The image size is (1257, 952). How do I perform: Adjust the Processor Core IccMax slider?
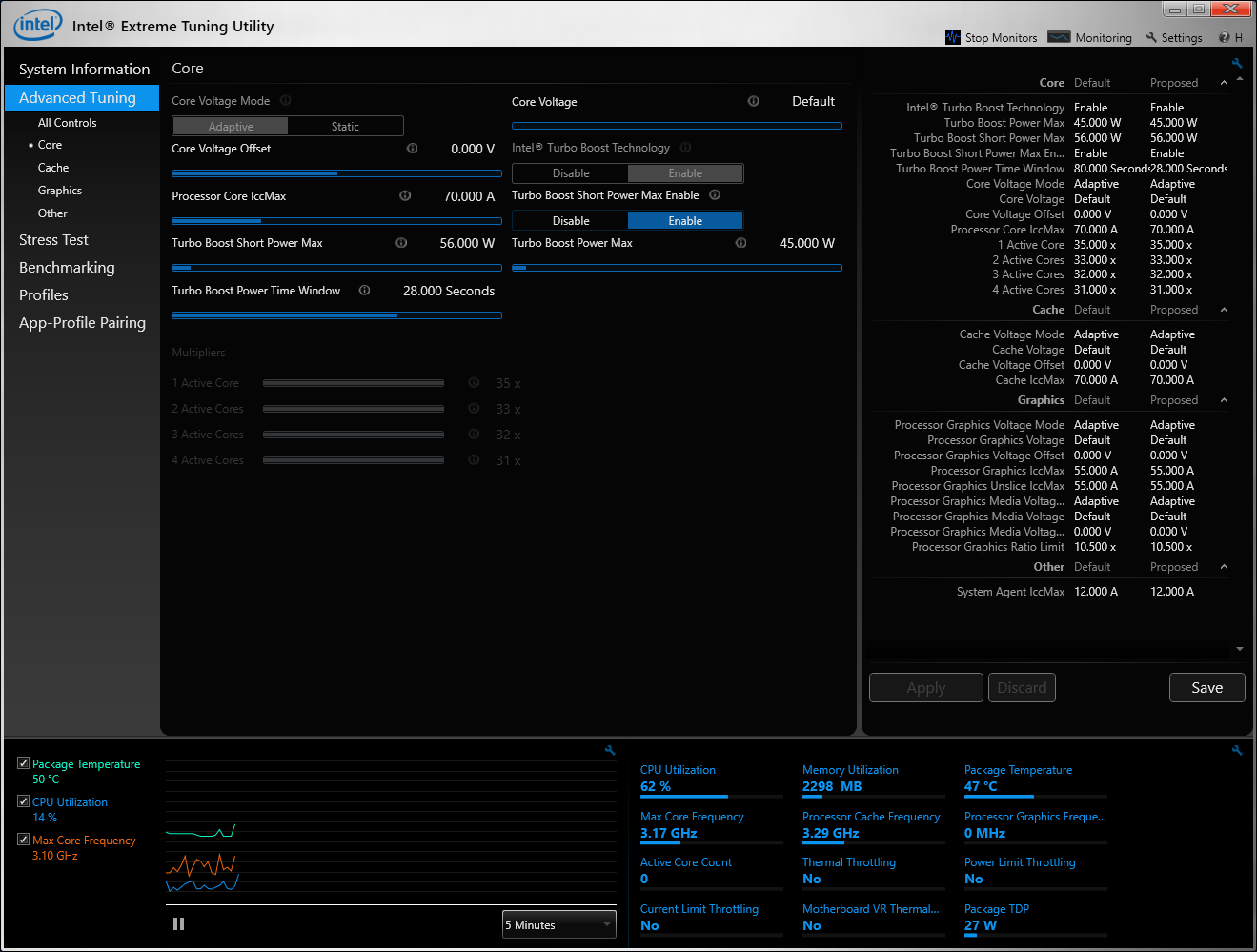tap(336, 221)
